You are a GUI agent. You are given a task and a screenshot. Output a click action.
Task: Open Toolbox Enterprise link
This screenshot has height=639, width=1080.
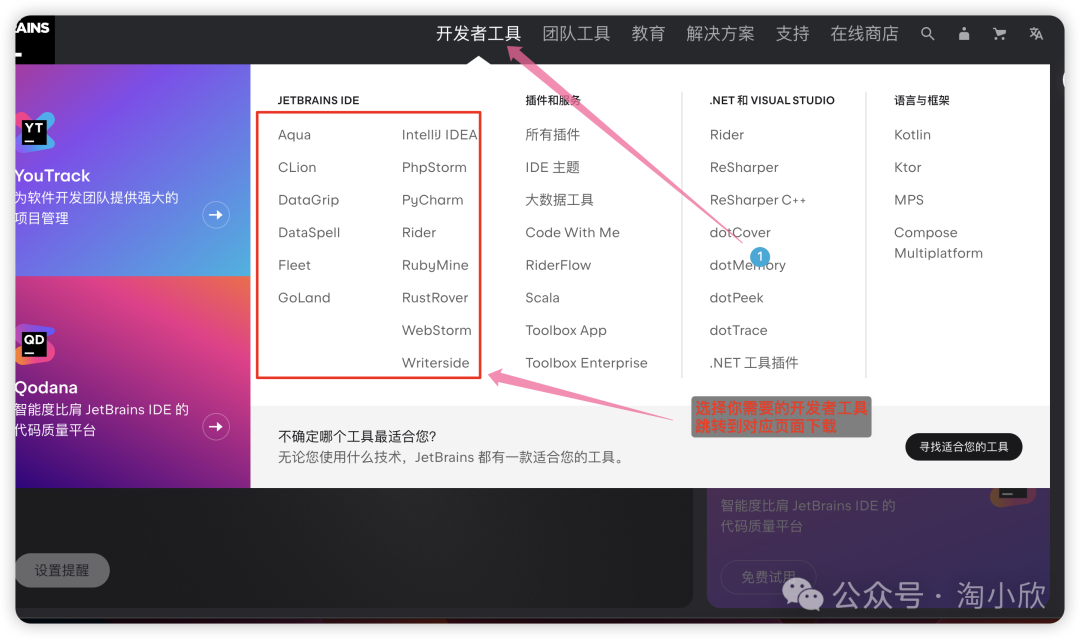(x=586, y=363)
